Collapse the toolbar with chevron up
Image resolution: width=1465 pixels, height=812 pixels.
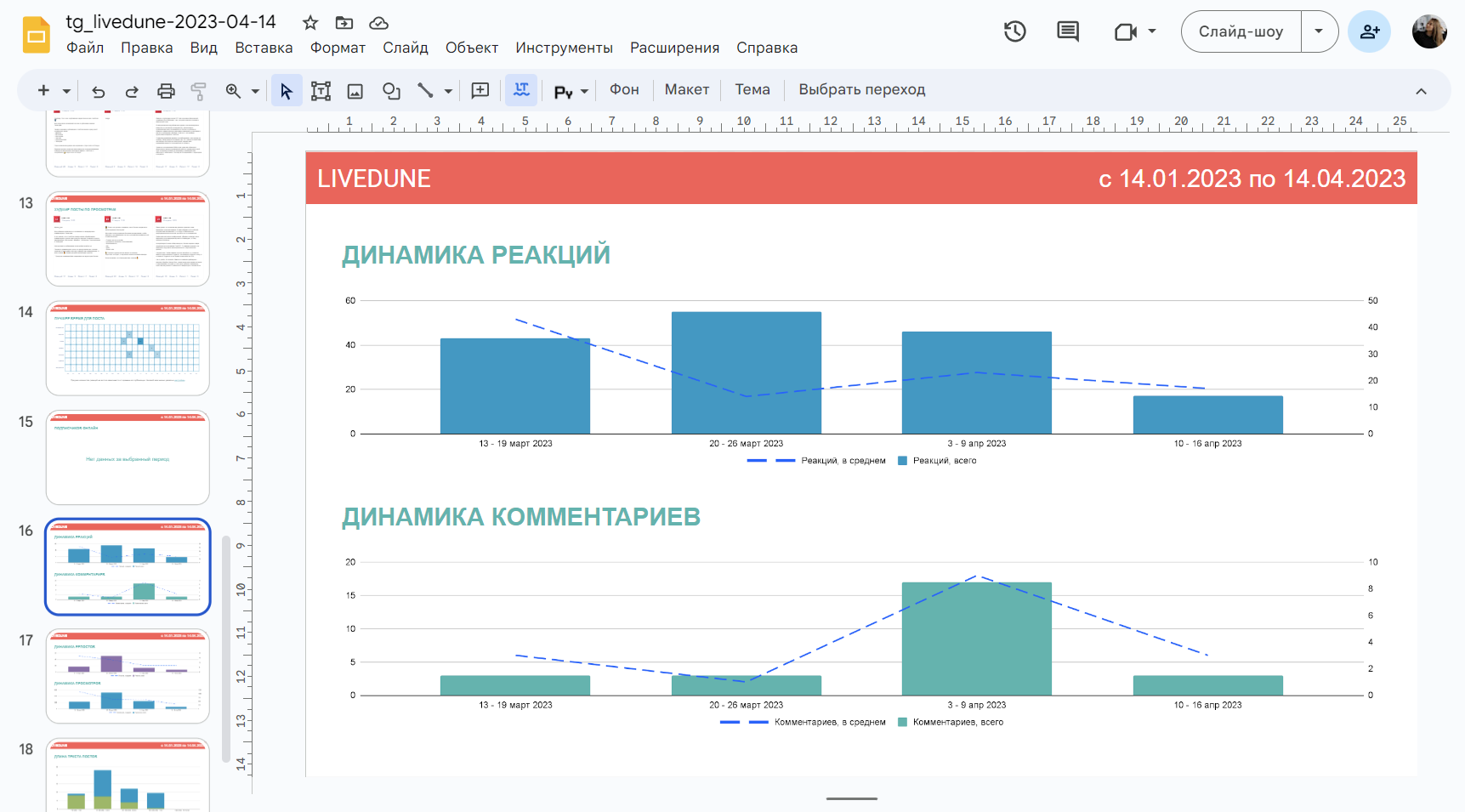[x=1421, y=90]
